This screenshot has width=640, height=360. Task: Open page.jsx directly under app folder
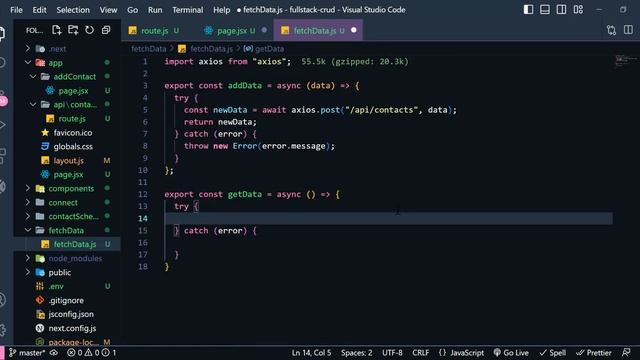pos(68,174)
